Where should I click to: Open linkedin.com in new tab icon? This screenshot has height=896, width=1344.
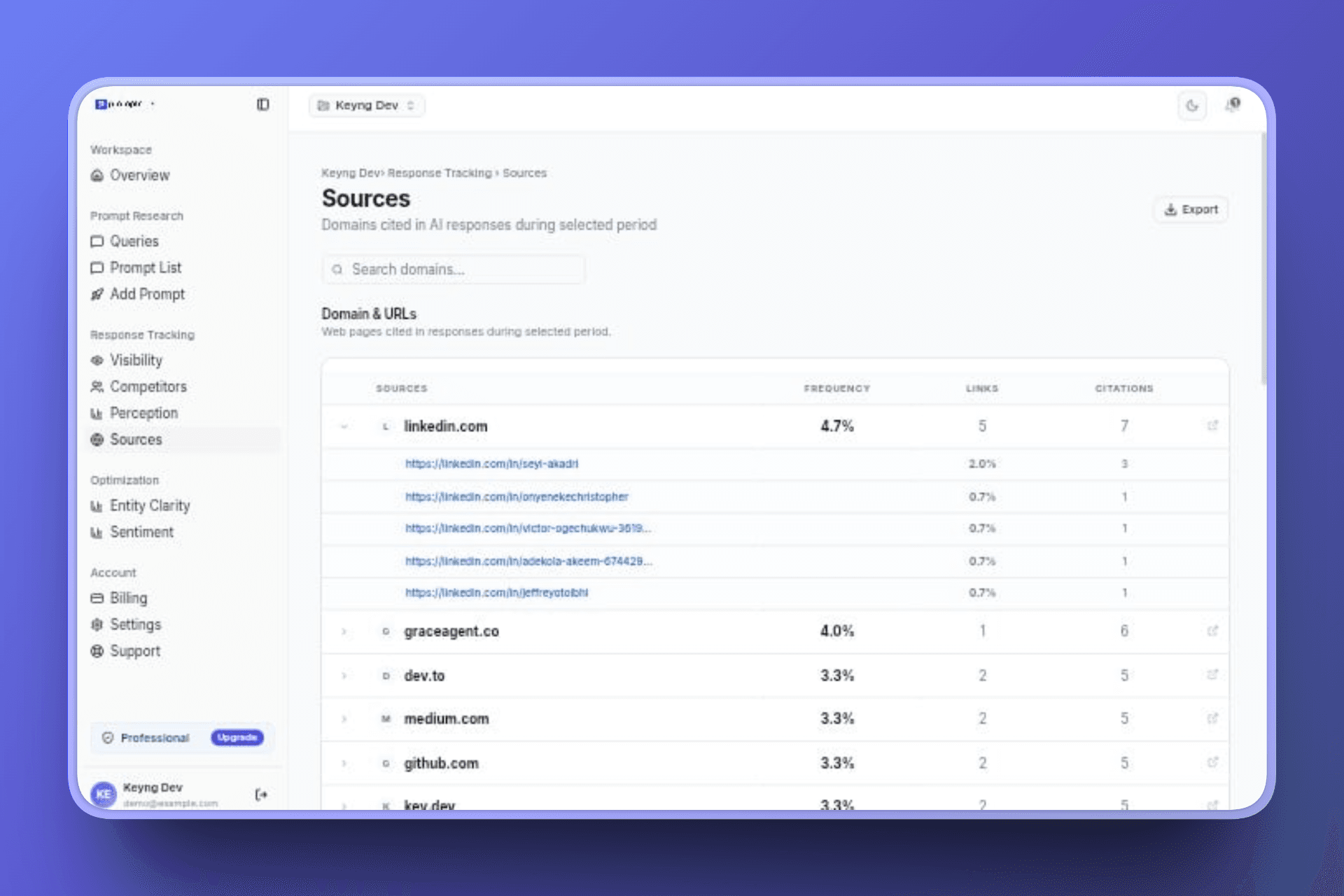coord(1212,426)
